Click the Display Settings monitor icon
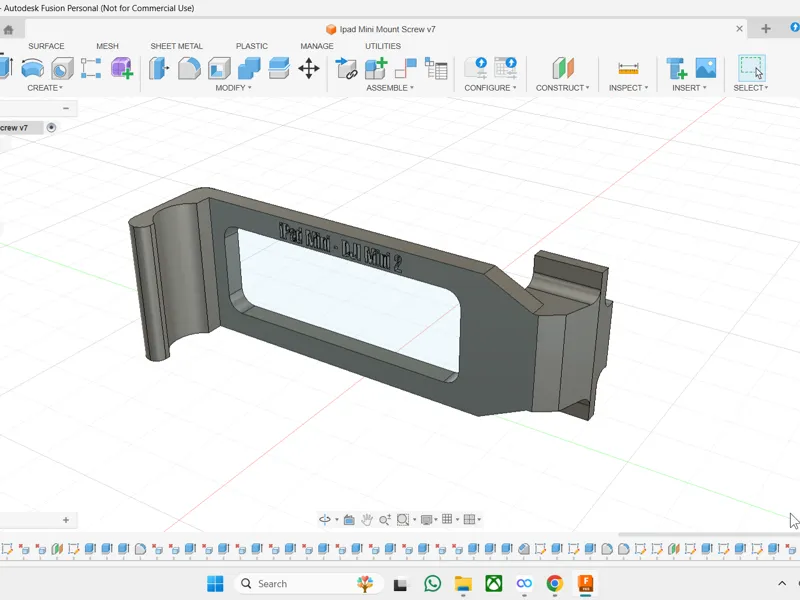The image size is (800, 600). (x=427, y=519)
